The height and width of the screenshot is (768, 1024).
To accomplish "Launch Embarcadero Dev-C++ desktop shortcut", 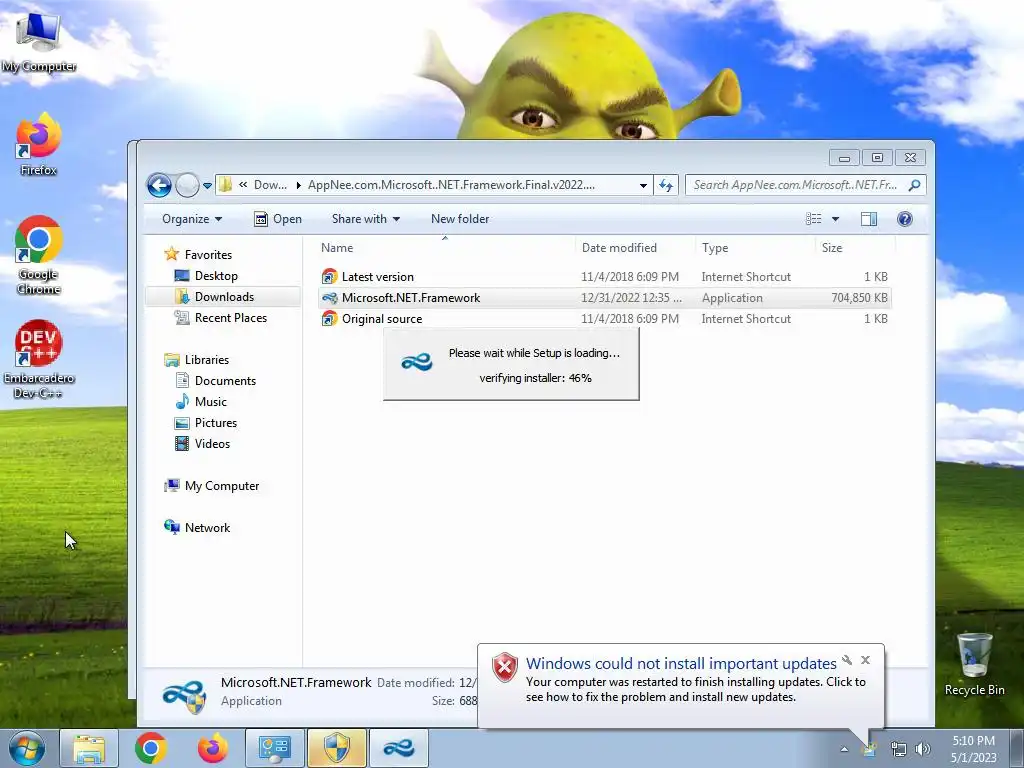I will point(39,359).
